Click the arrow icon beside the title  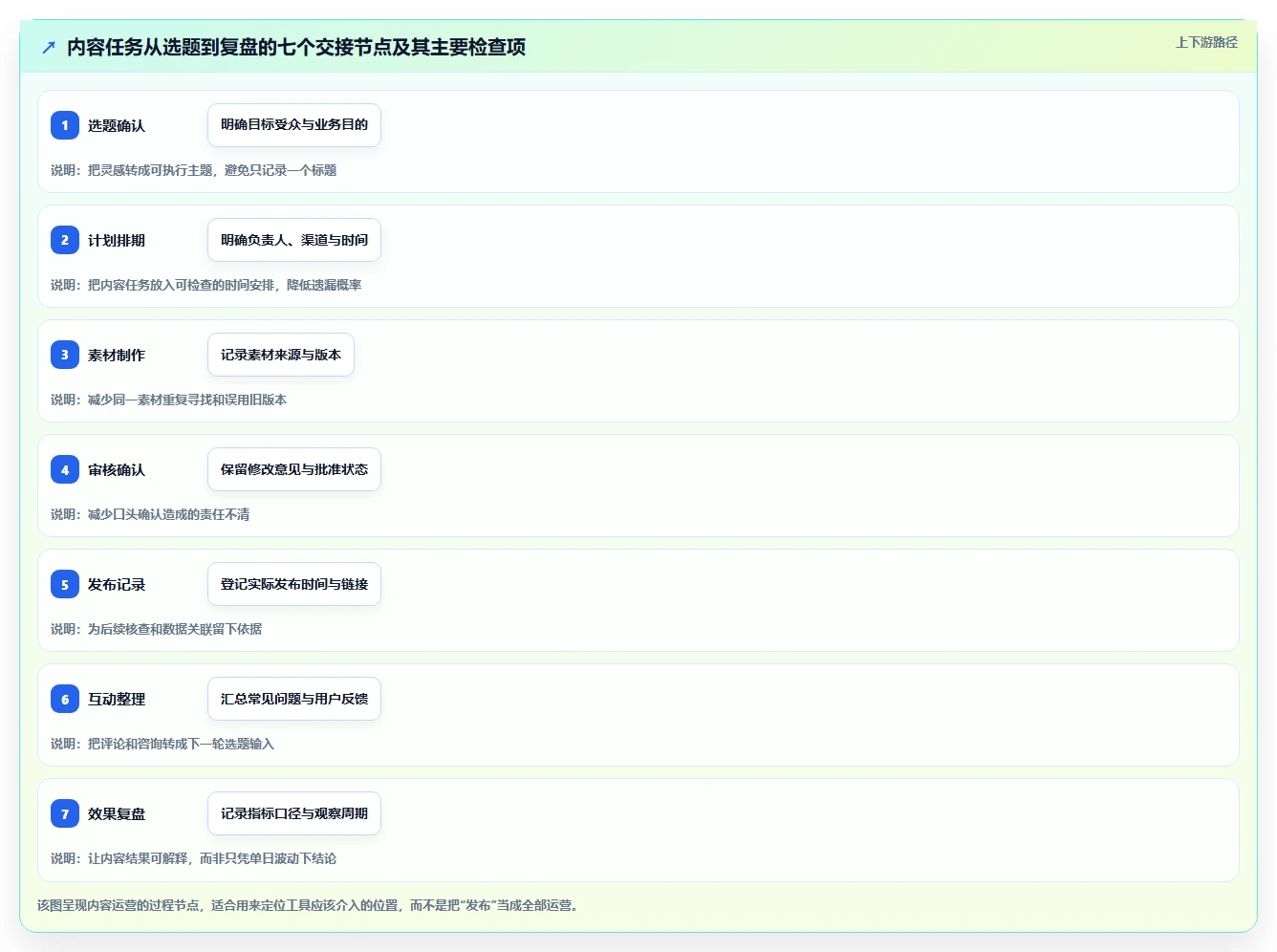click(x=49, y=47)
